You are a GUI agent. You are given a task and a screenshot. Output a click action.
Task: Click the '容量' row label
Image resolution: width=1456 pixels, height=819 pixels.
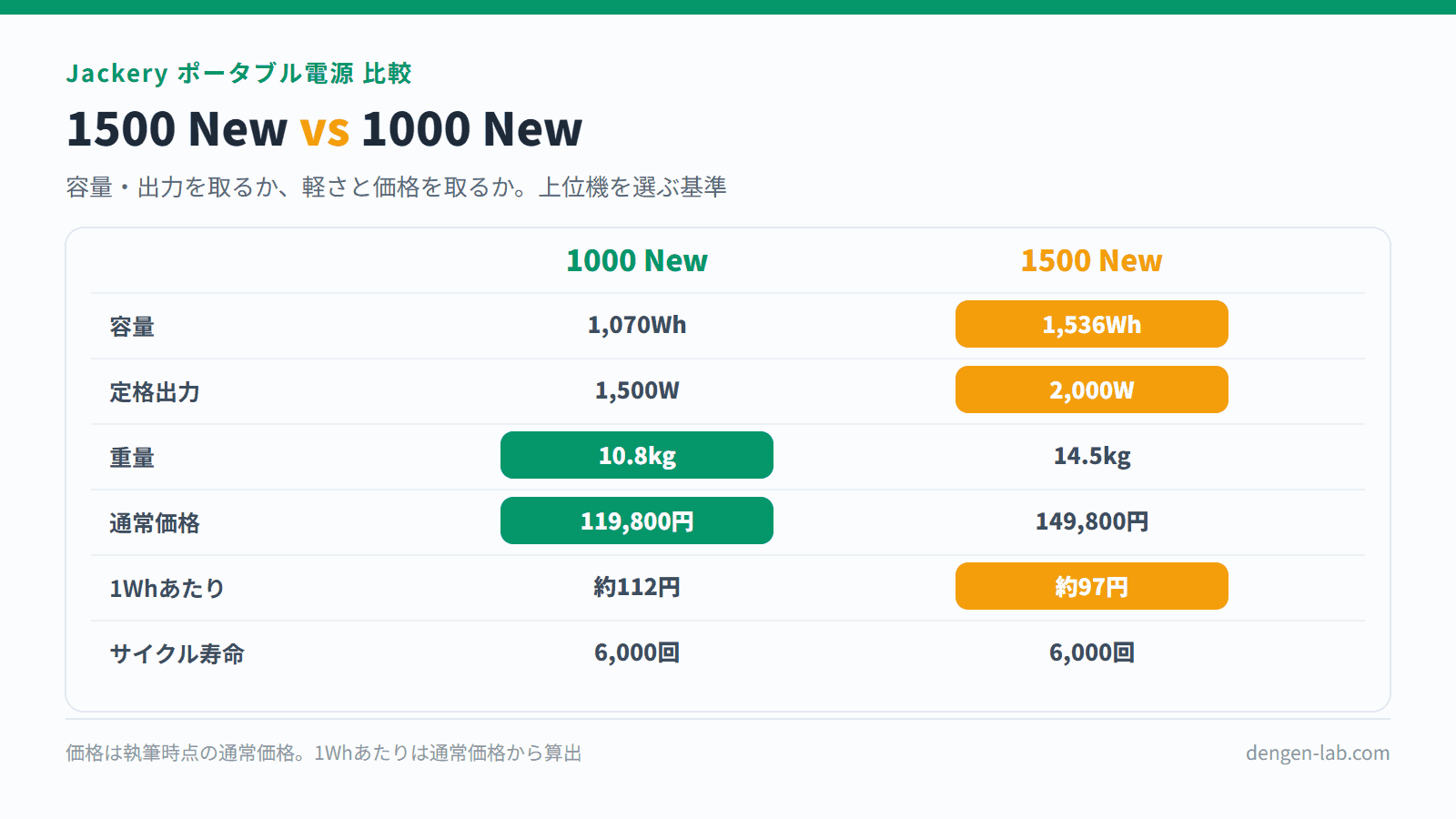click(x=132, y=326)
